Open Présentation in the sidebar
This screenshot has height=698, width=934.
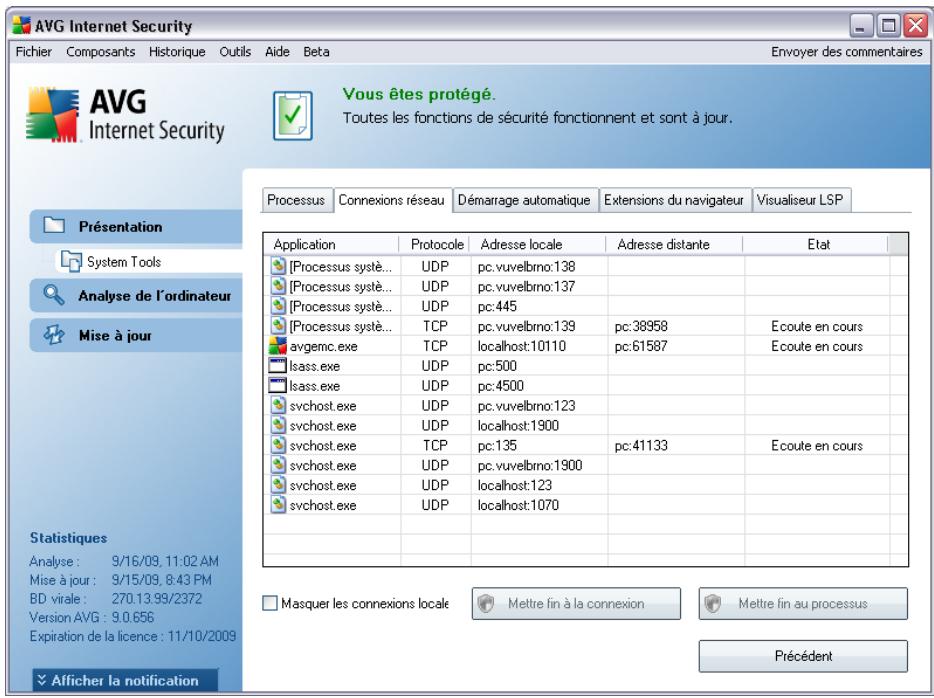click(x=136, y=226)
